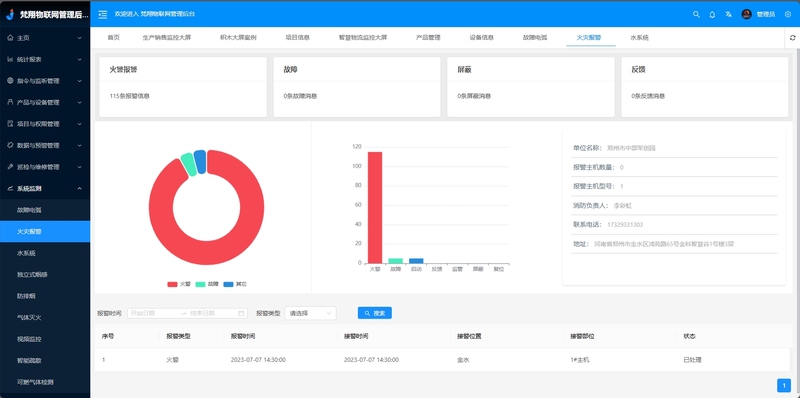Click the language translate icon
Viewport: 800px width, 398px height.
click(x=729, y=14)
